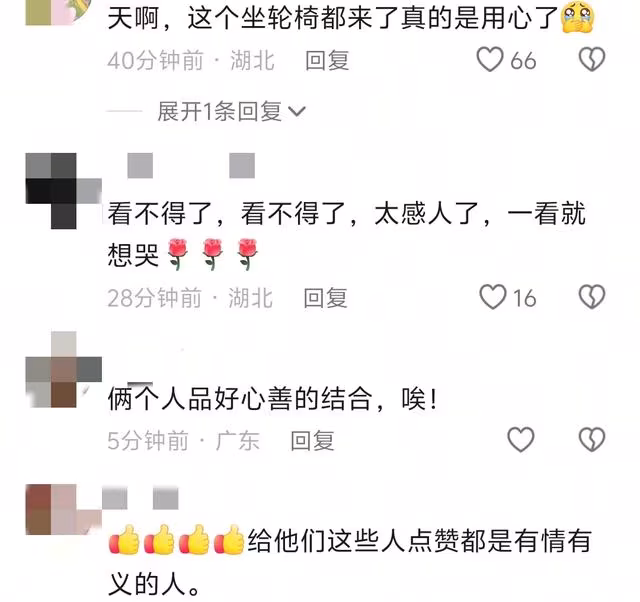Reply to the 40分钟前 湖北 comment
This screenshot has width=640, height=602.
pos(327,60)
